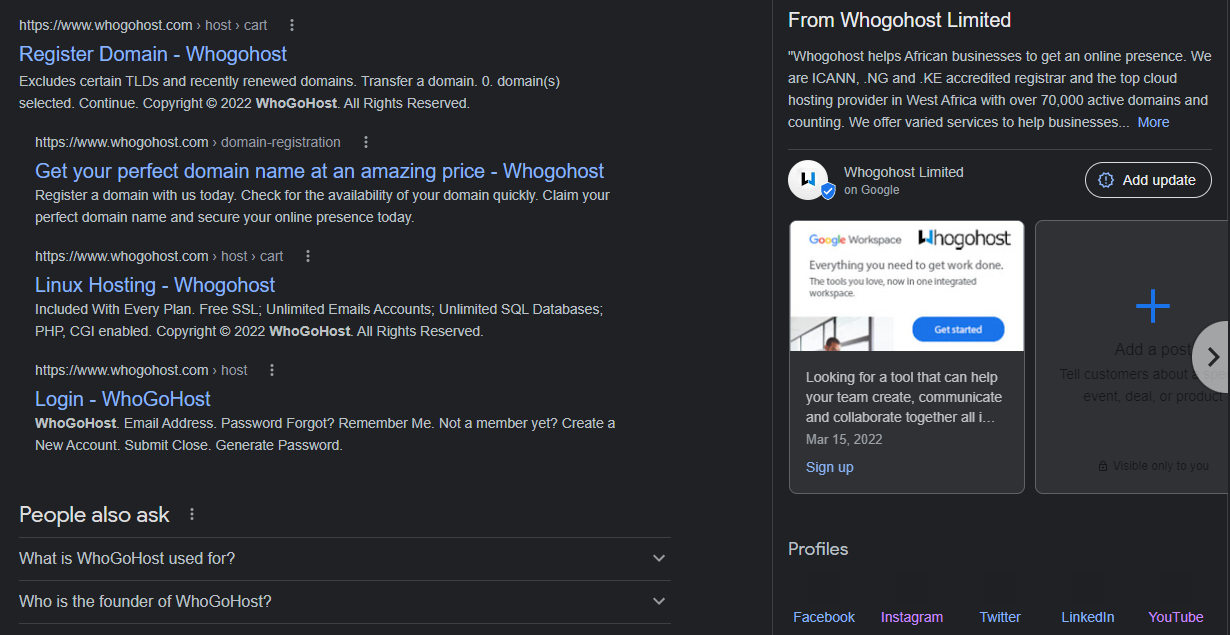Viewport: 1230px width, 635px height.
Task: Open the LinkedIn profile link
Action: 1088,617
